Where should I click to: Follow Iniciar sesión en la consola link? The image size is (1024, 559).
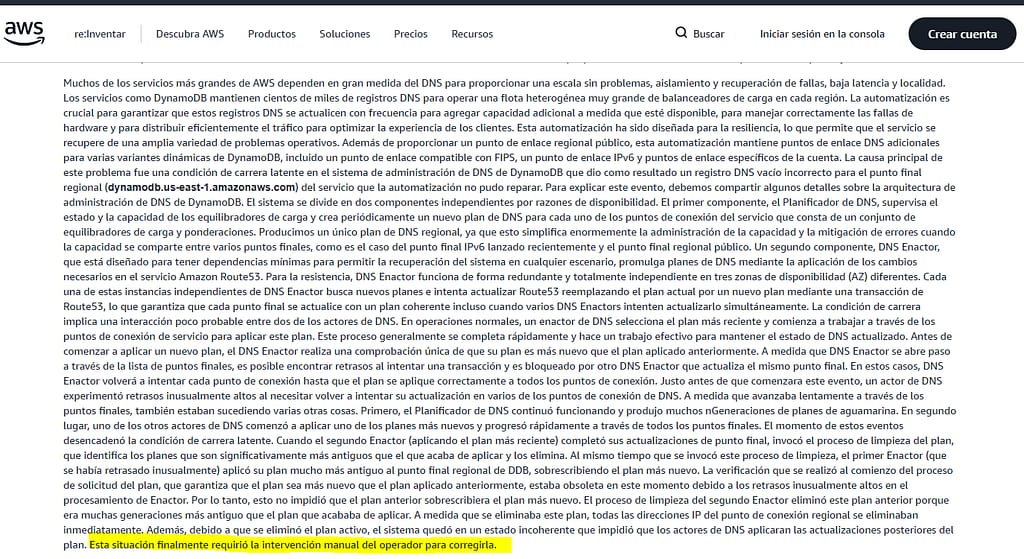point(822,34)
